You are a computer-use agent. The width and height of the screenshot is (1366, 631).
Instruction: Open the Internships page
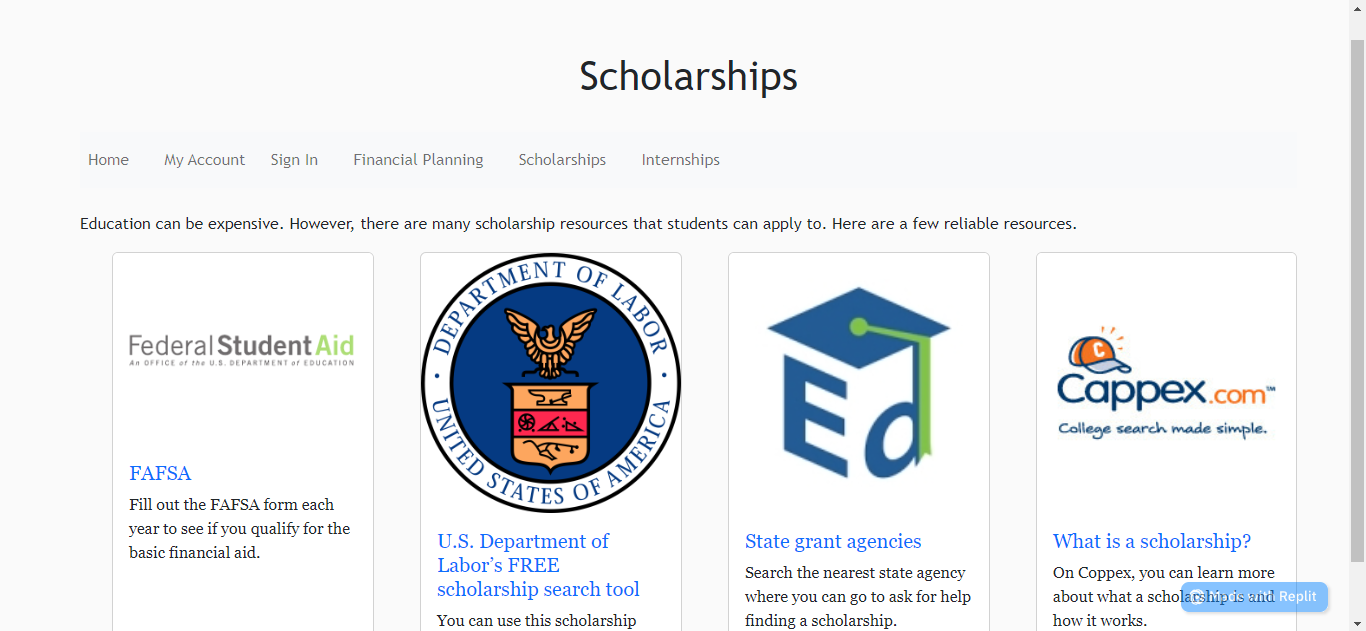coord(680,159)
